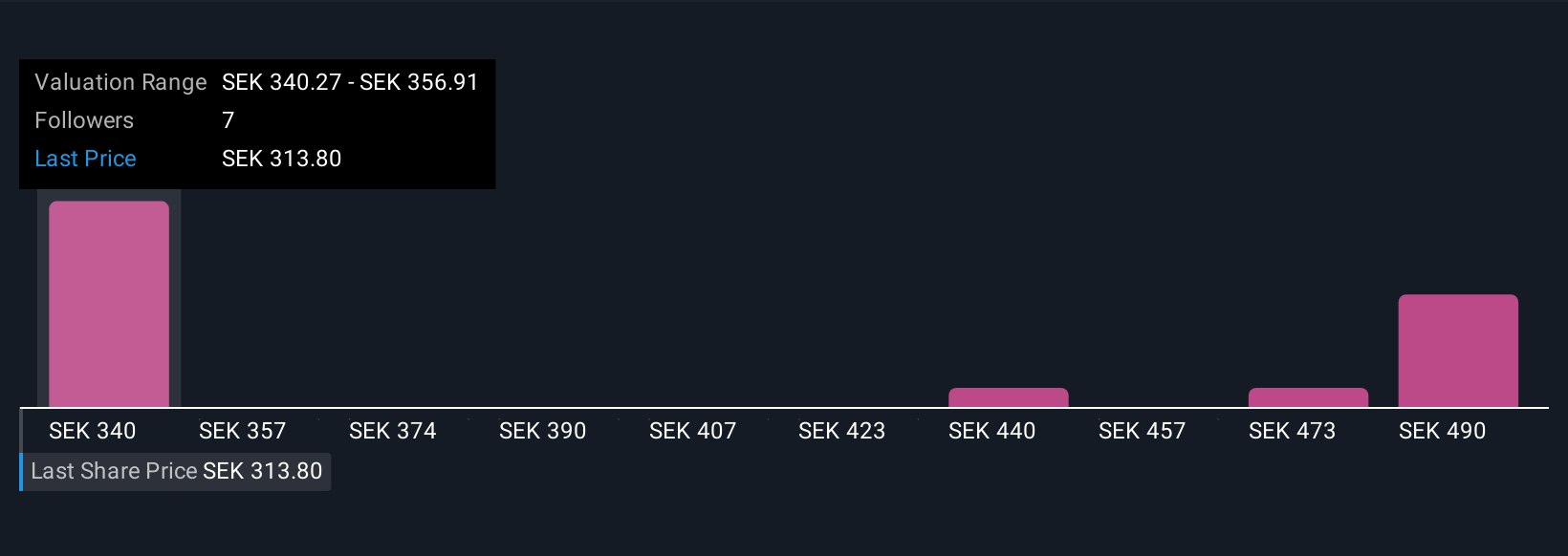Click the SEK 374 axis label
The height and width of the screenshot is (556, 1568).
[393, 431]
